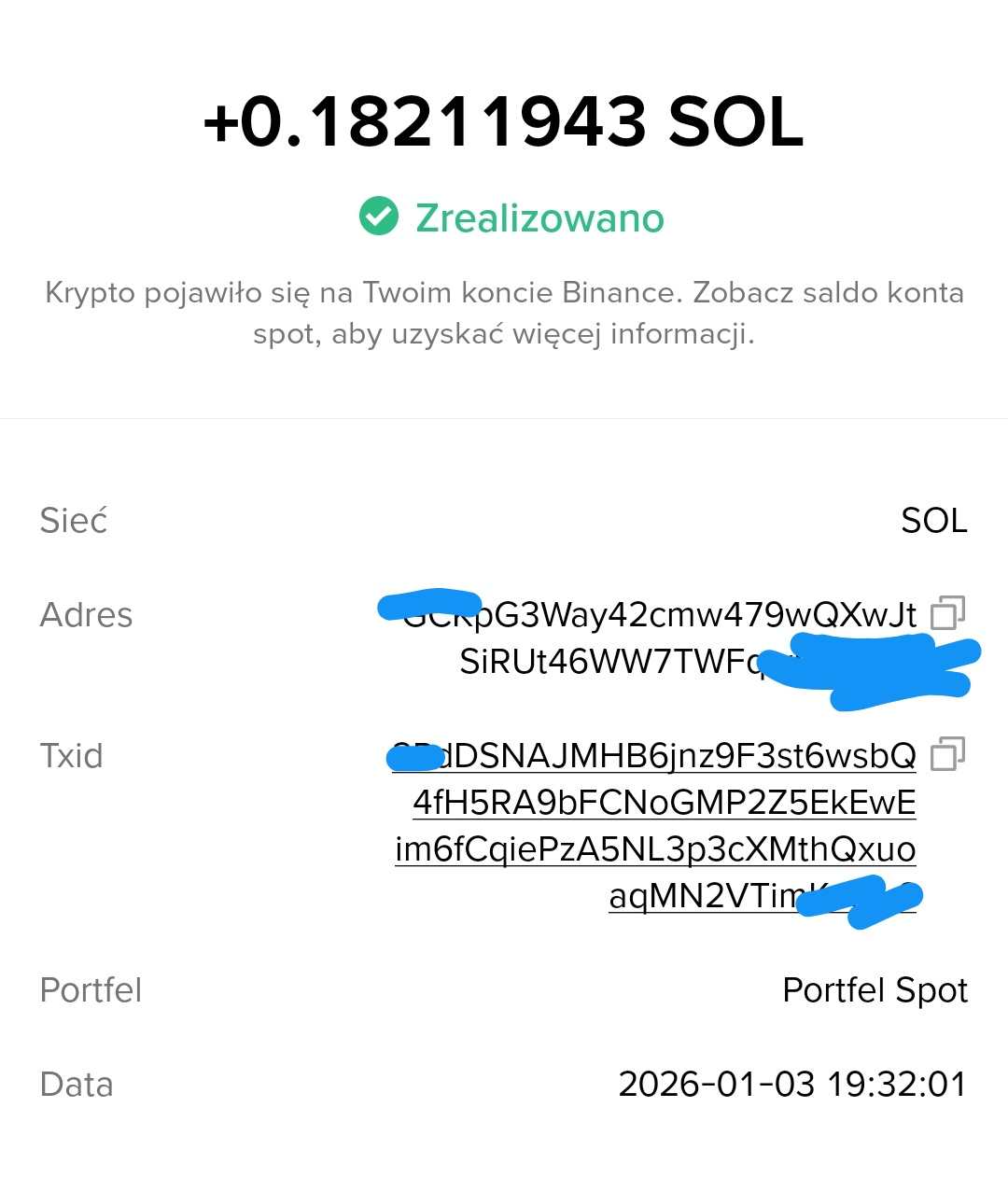The image size is (1008, 1177).
Task: Tap the date '2026-01-03 19:32:01'
Action: tap(792, 1085)
